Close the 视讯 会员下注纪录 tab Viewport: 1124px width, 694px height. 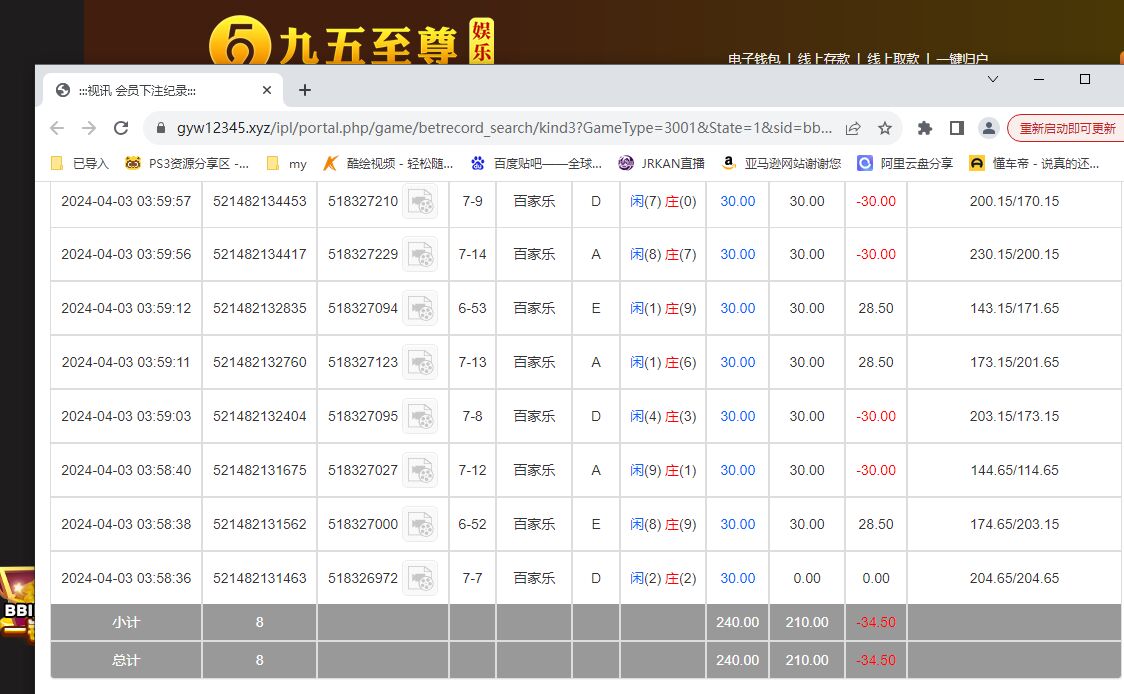(267, 90)
